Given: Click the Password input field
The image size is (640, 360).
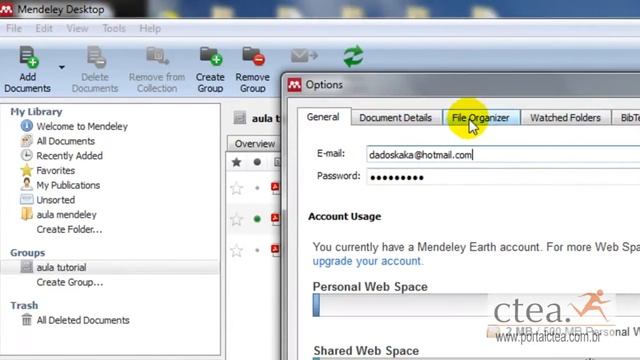Looking at the screenshot, I should pos(503,177).
